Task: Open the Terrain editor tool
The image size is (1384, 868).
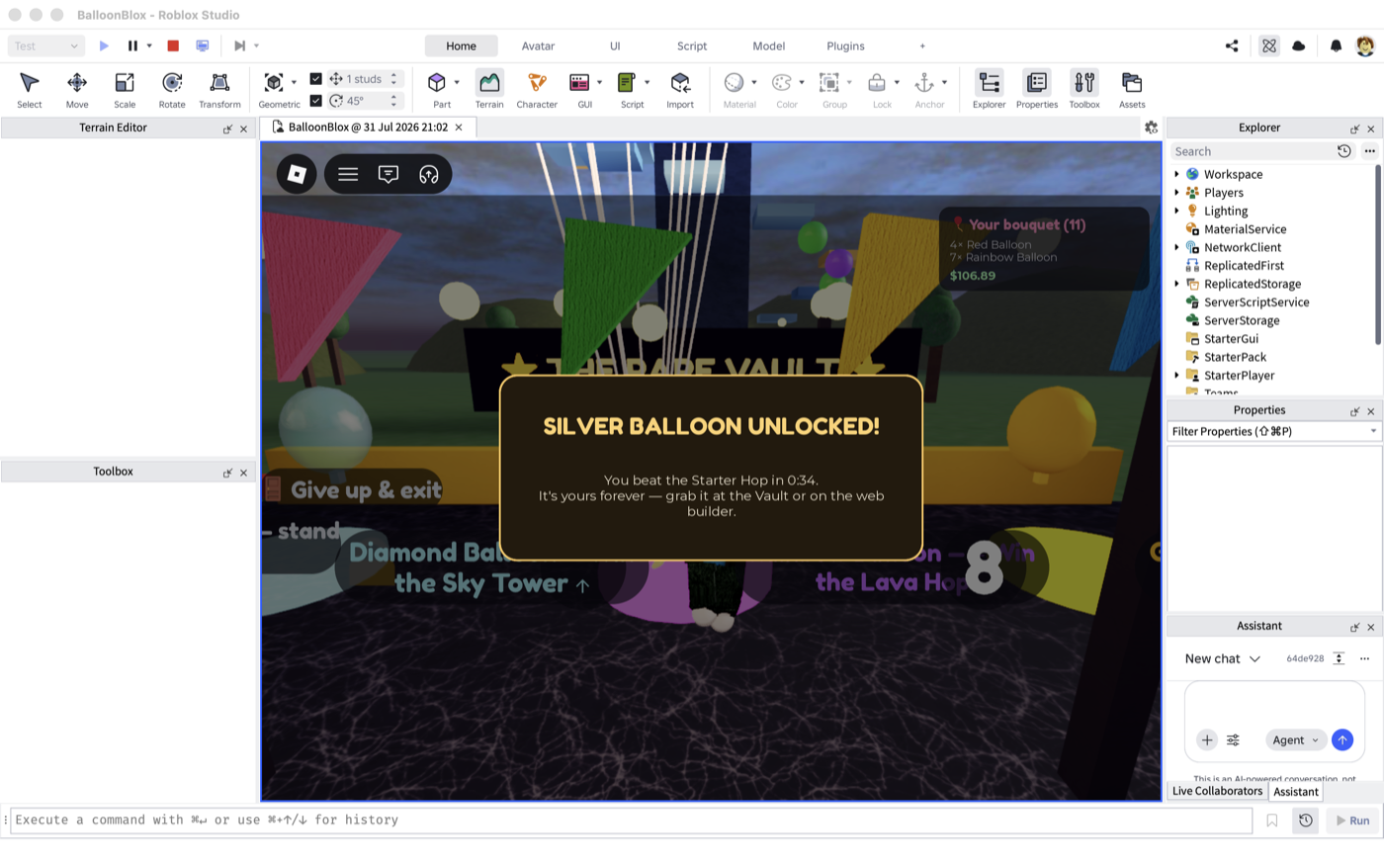Action: click(489, 89)
